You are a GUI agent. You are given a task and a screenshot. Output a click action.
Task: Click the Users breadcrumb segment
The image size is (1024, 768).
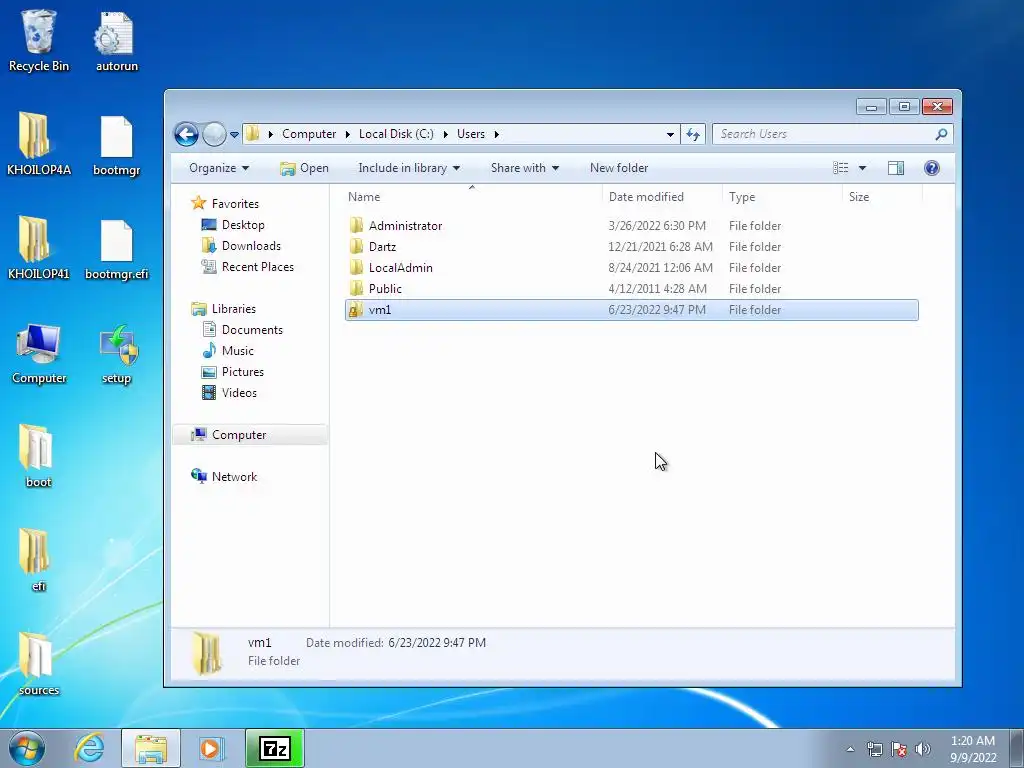click(470, 134)
